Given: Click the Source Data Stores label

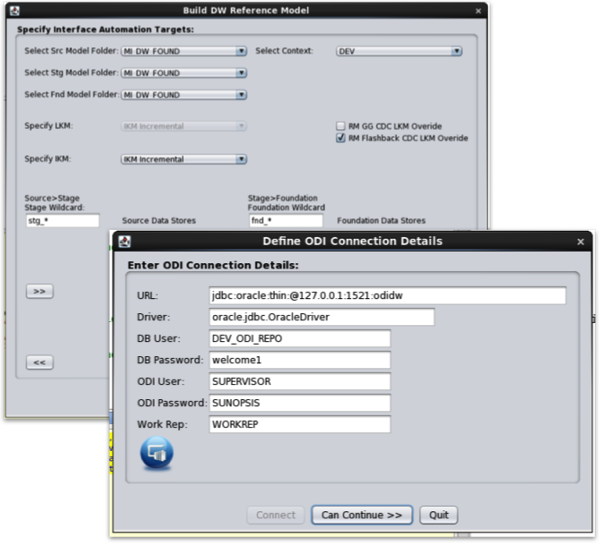Looking at the screenshot, I should [159, 220].
